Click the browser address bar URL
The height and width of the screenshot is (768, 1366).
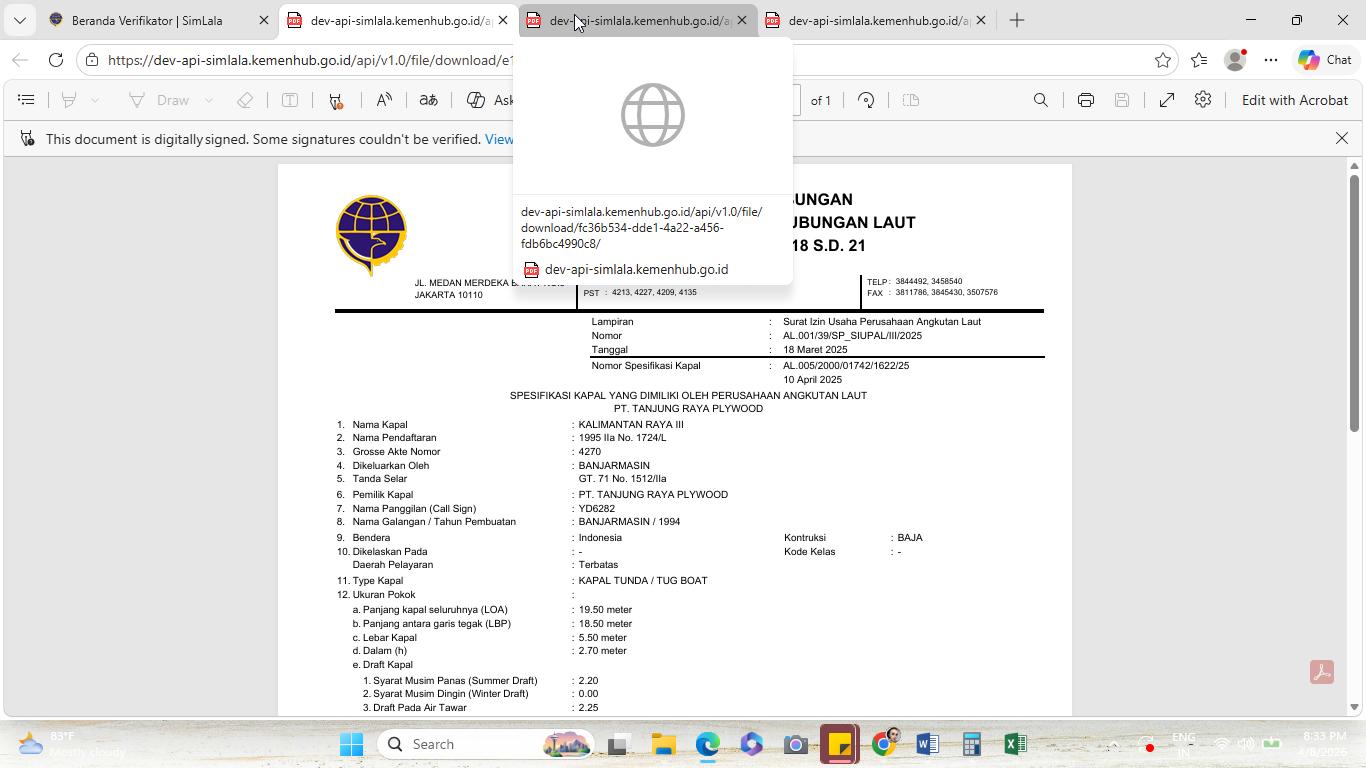[310, 60]
